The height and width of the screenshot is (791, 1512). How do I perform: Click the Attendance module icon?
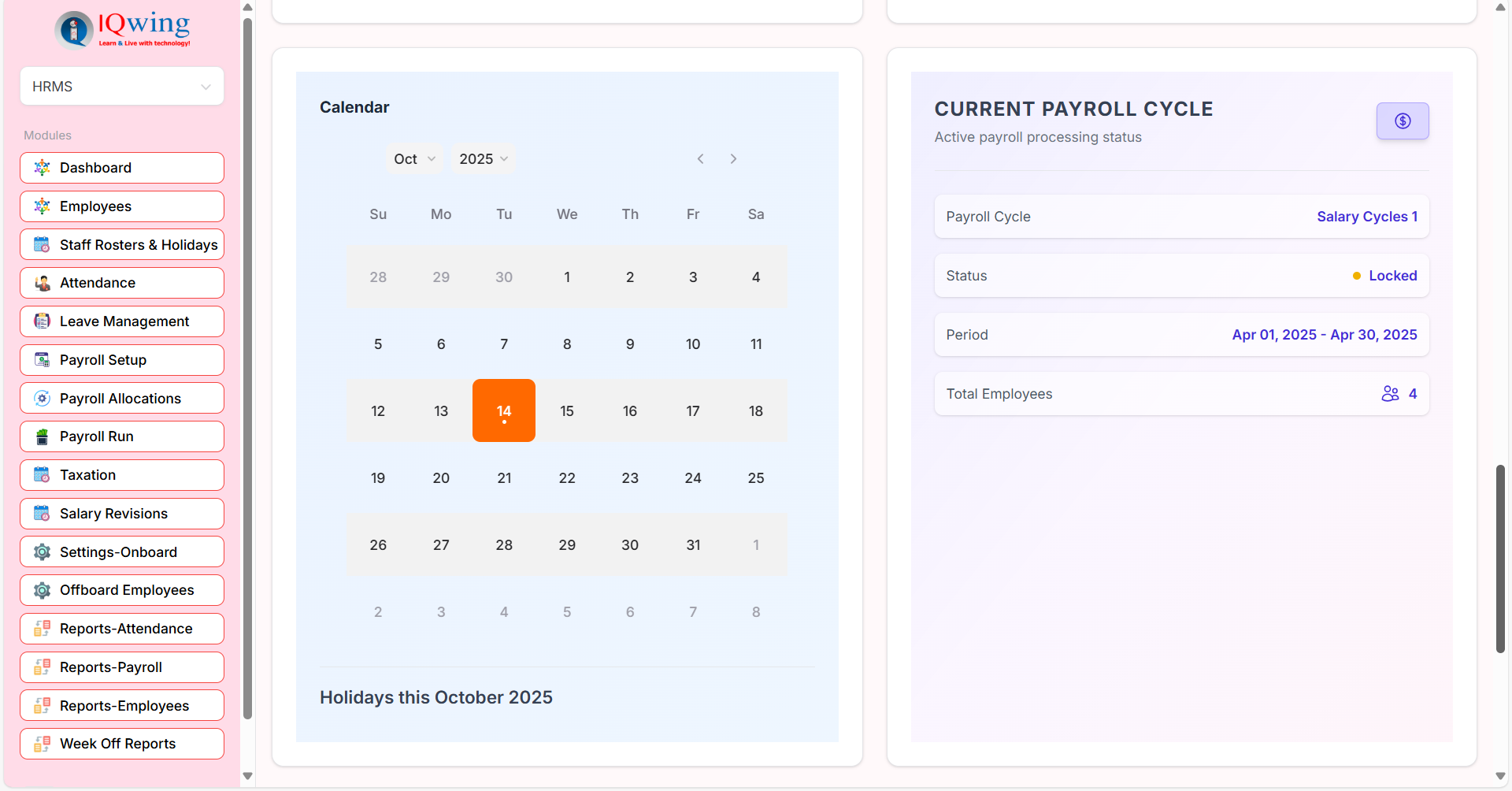click(43, 283)
